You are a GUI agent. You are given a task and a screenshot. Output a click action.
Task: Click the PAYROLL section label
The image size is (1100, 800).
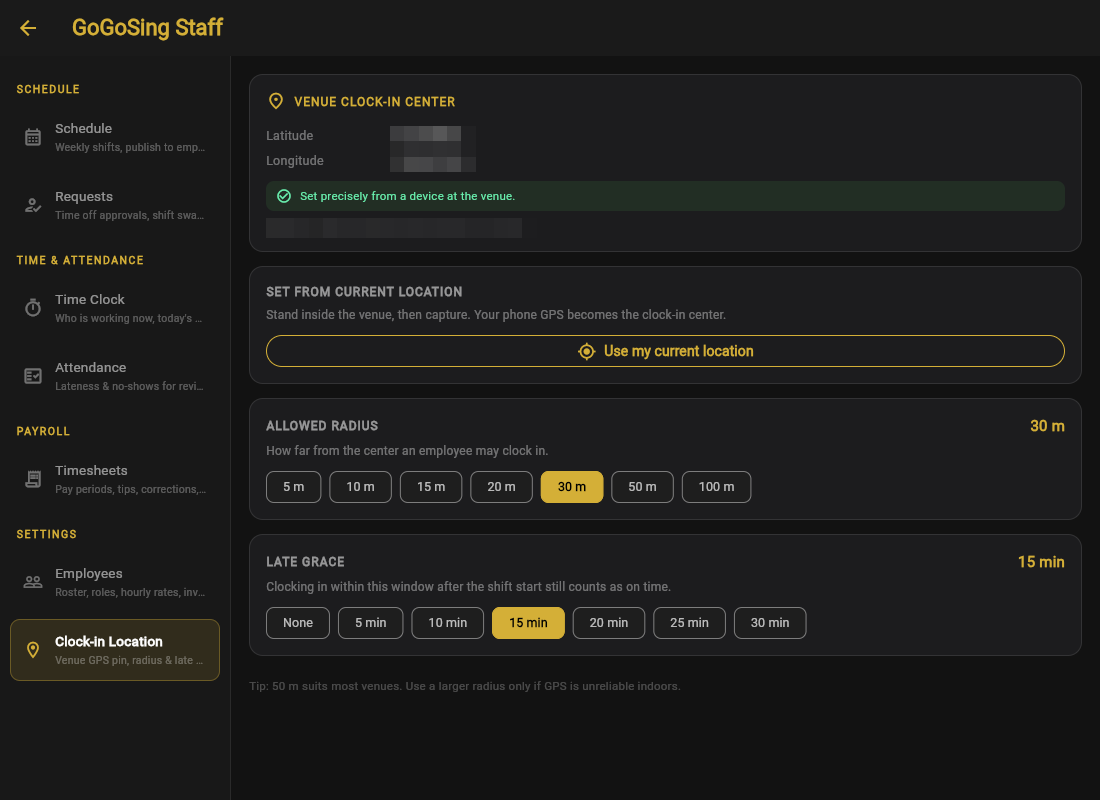click(43, 432)
